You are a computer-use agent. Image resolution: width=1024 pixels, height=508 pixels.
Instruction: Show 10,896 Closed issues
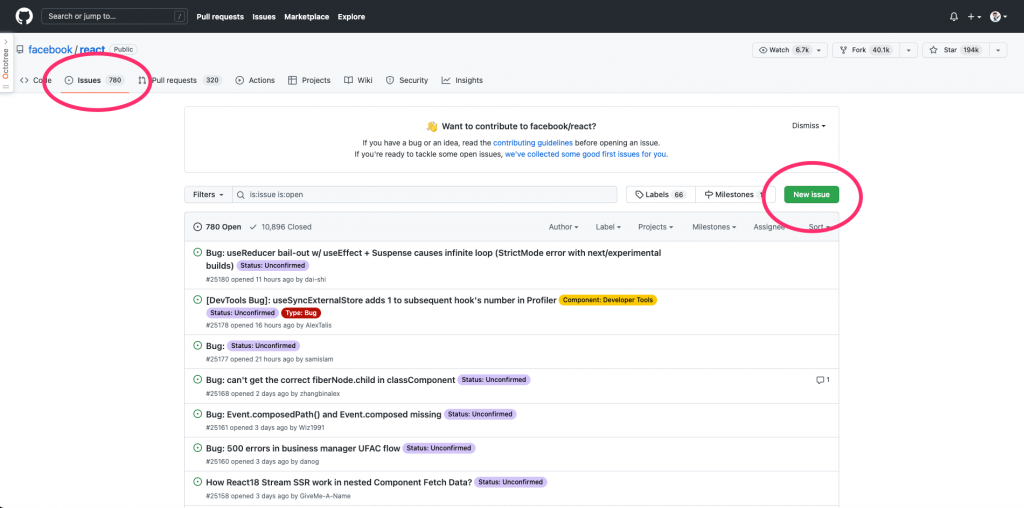(280, 227)
